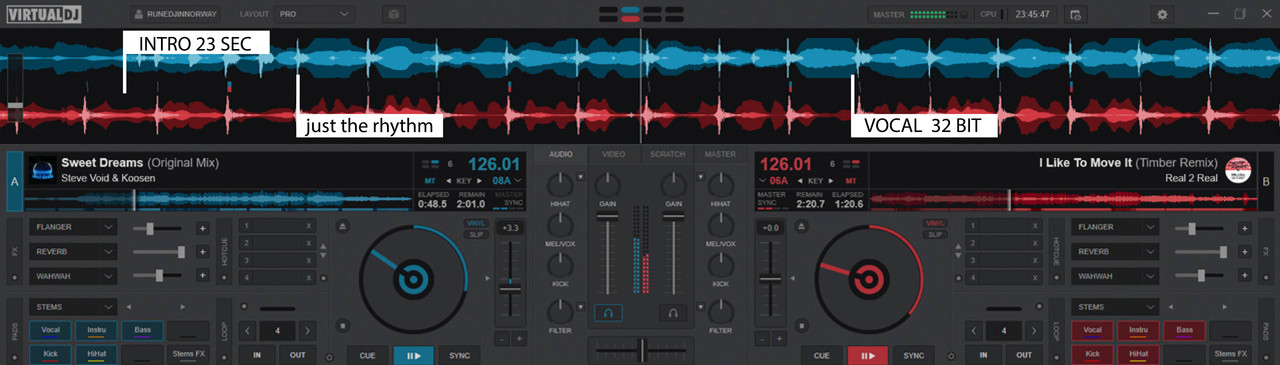
Task: Toggle Vocal stem pad on deck A
Action: point(51,329)
